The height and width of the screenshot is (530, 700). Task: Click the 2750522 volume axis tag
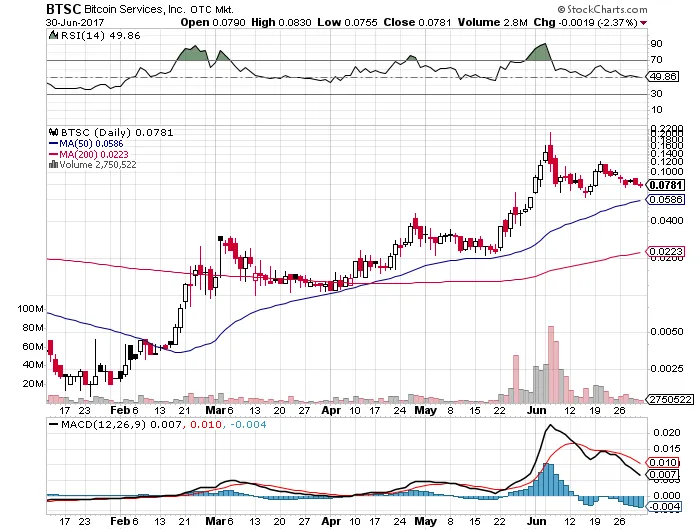click(x=670, y=399)
